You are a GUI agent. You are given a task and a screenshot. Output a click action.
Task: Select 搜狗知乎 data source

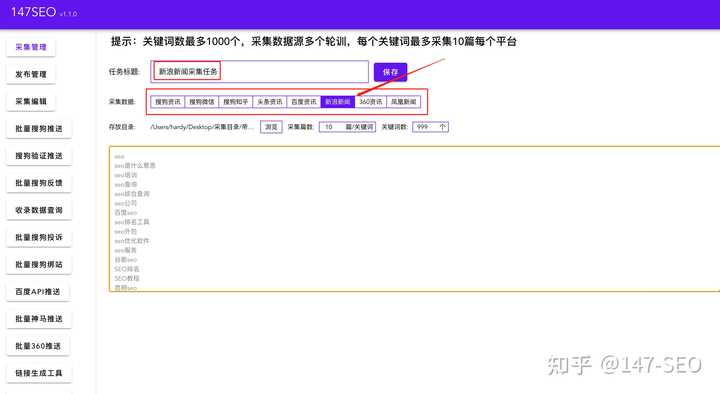click(236, 101)
